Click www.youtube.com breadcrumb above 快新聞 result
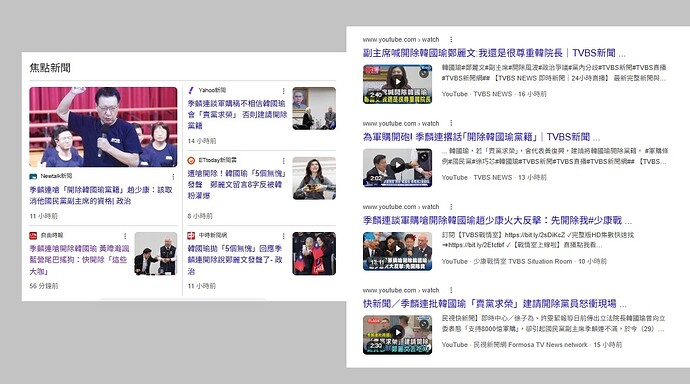Screen dimensions: 690x384 [x=401, y=290]
